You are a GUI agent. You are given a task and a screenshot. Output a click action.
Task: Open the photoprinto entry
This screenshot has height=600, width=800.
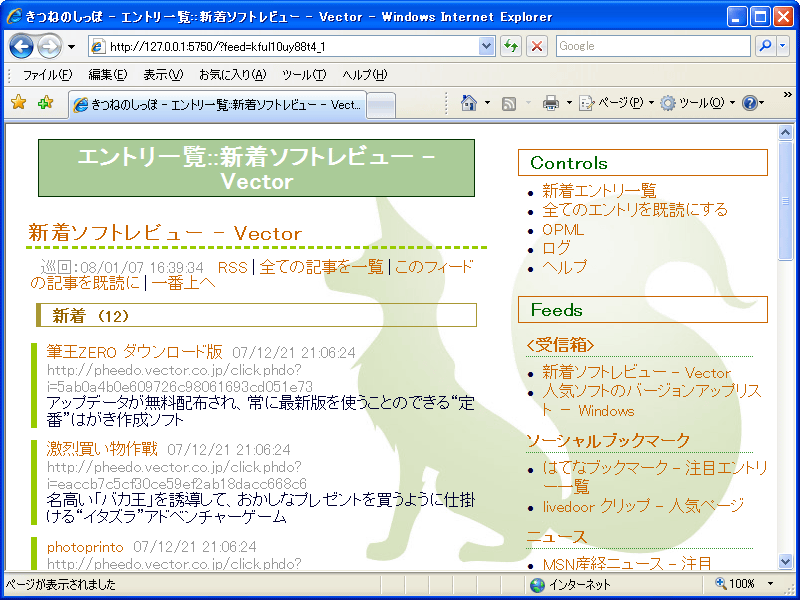[x=85, y=547]
